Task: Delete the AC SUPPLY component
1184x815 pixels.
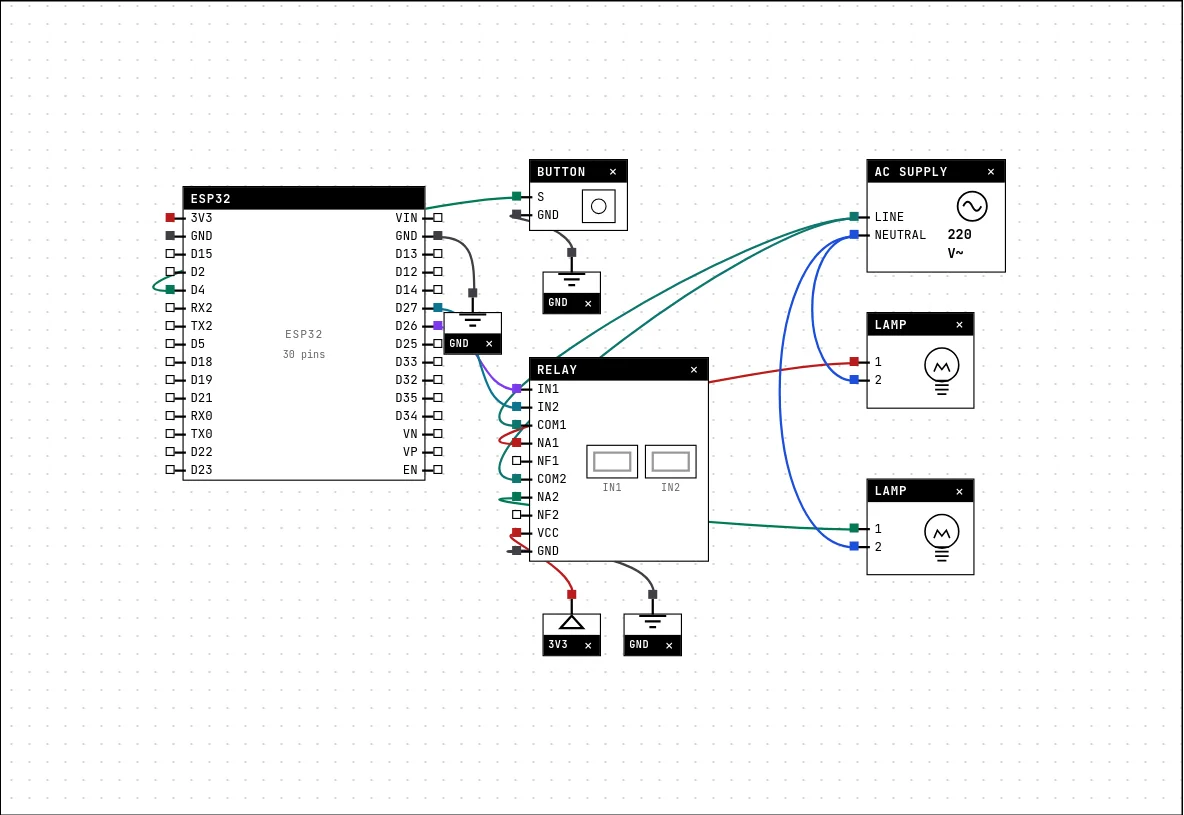Action: tap(991, 172)
